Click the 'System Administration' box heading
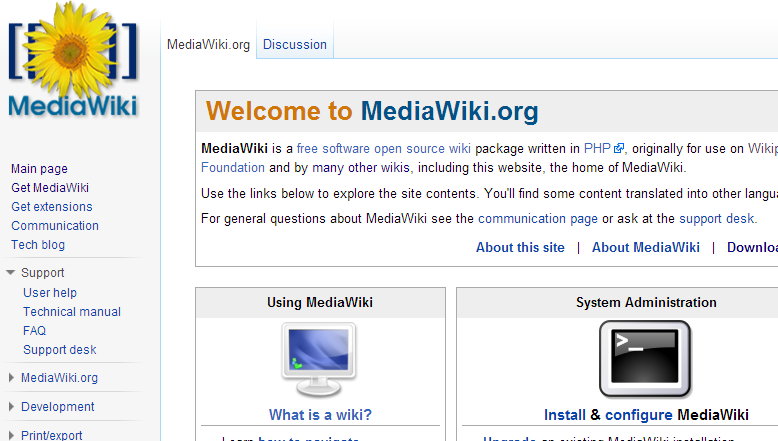Image resolution: width=778 pixels, height=441 pixels. [646, 302]
